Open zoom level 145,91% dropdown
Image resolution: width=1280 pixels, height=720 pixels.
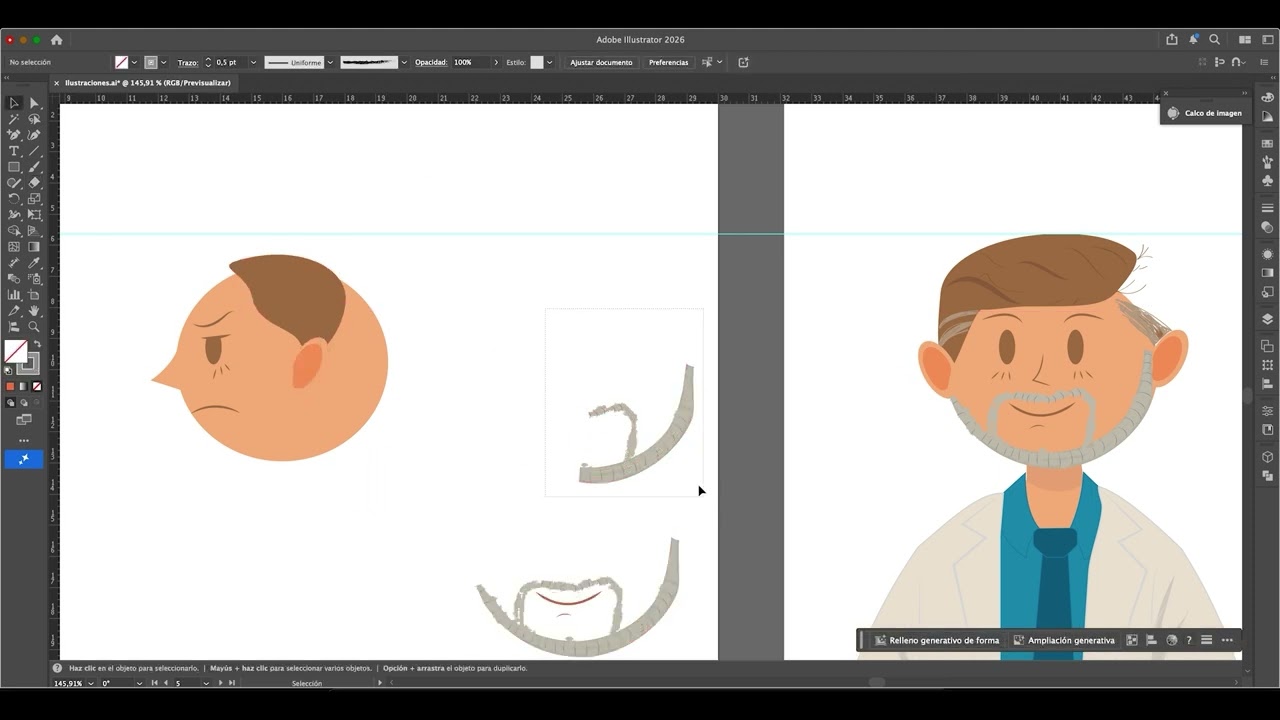91,683
